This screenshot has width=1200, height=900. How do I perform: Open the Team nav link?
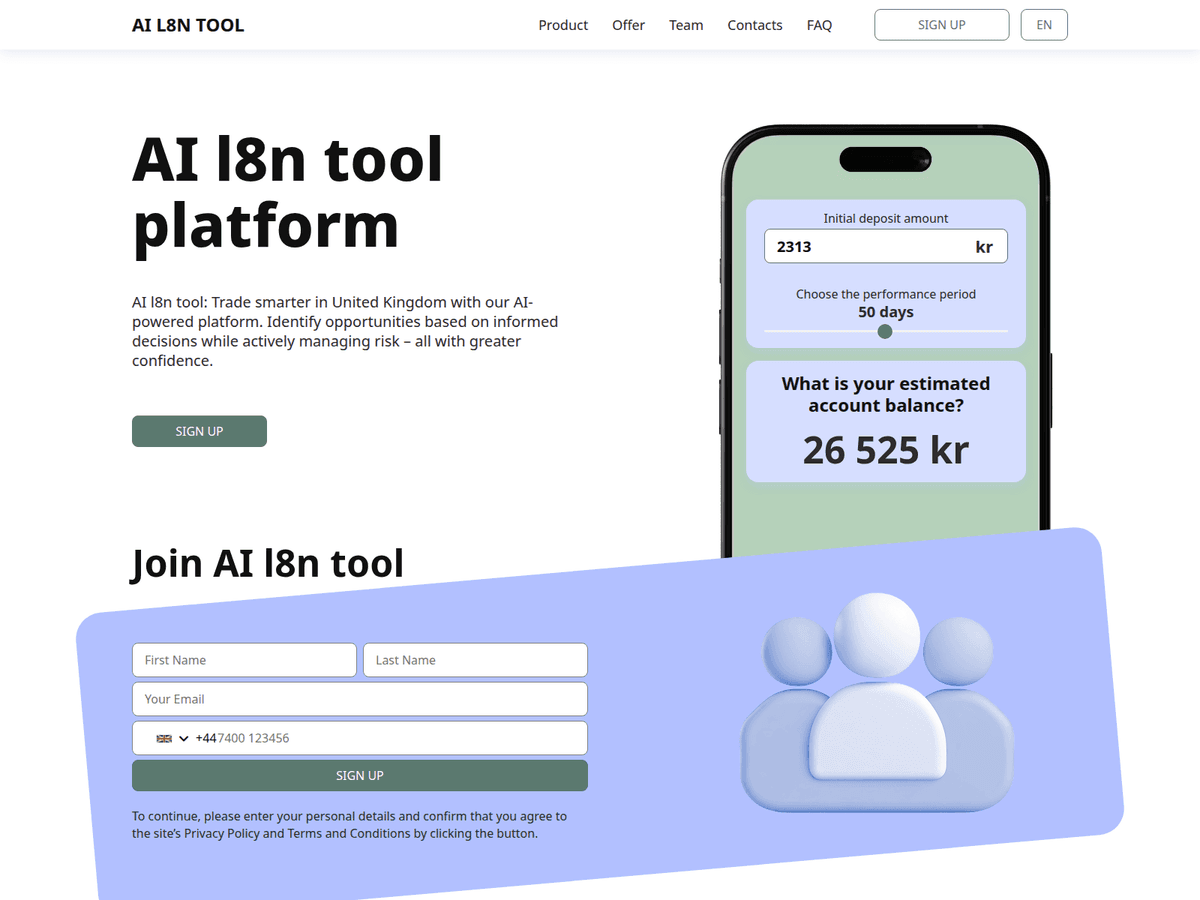pos(686,25)
